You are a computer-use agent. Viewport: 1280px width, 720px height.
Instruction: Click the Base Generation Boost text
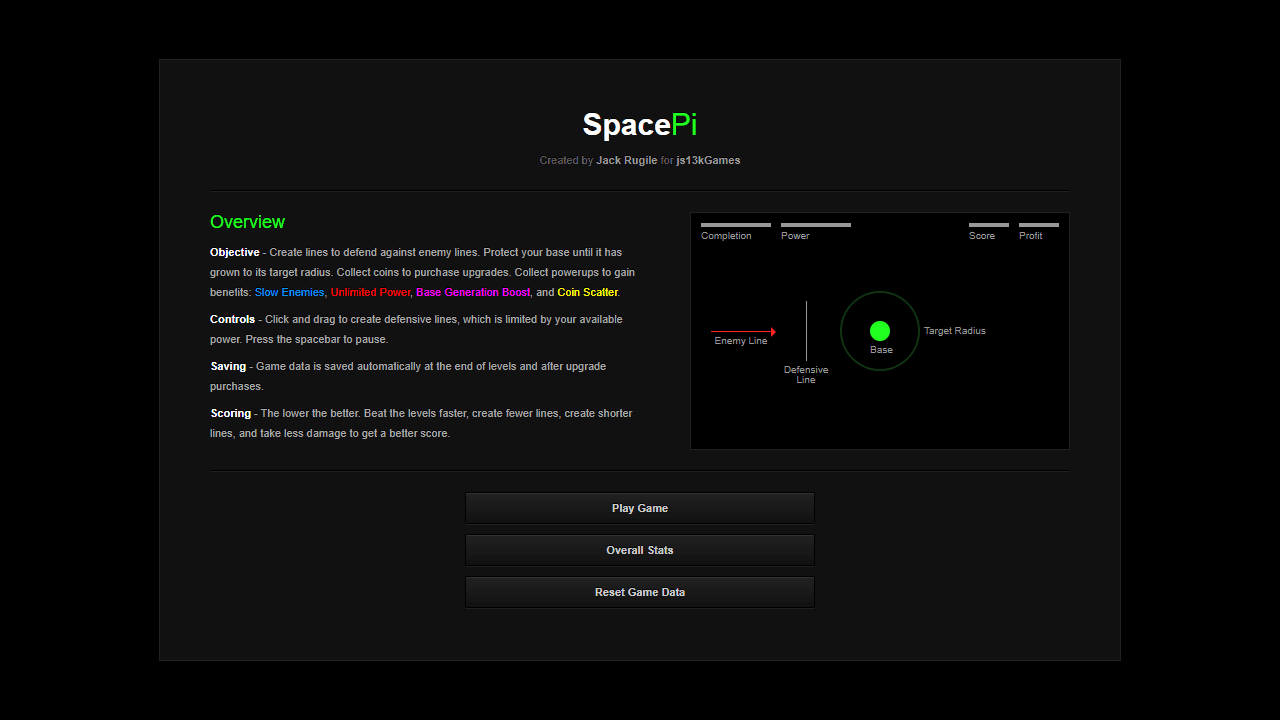[473, 292]
